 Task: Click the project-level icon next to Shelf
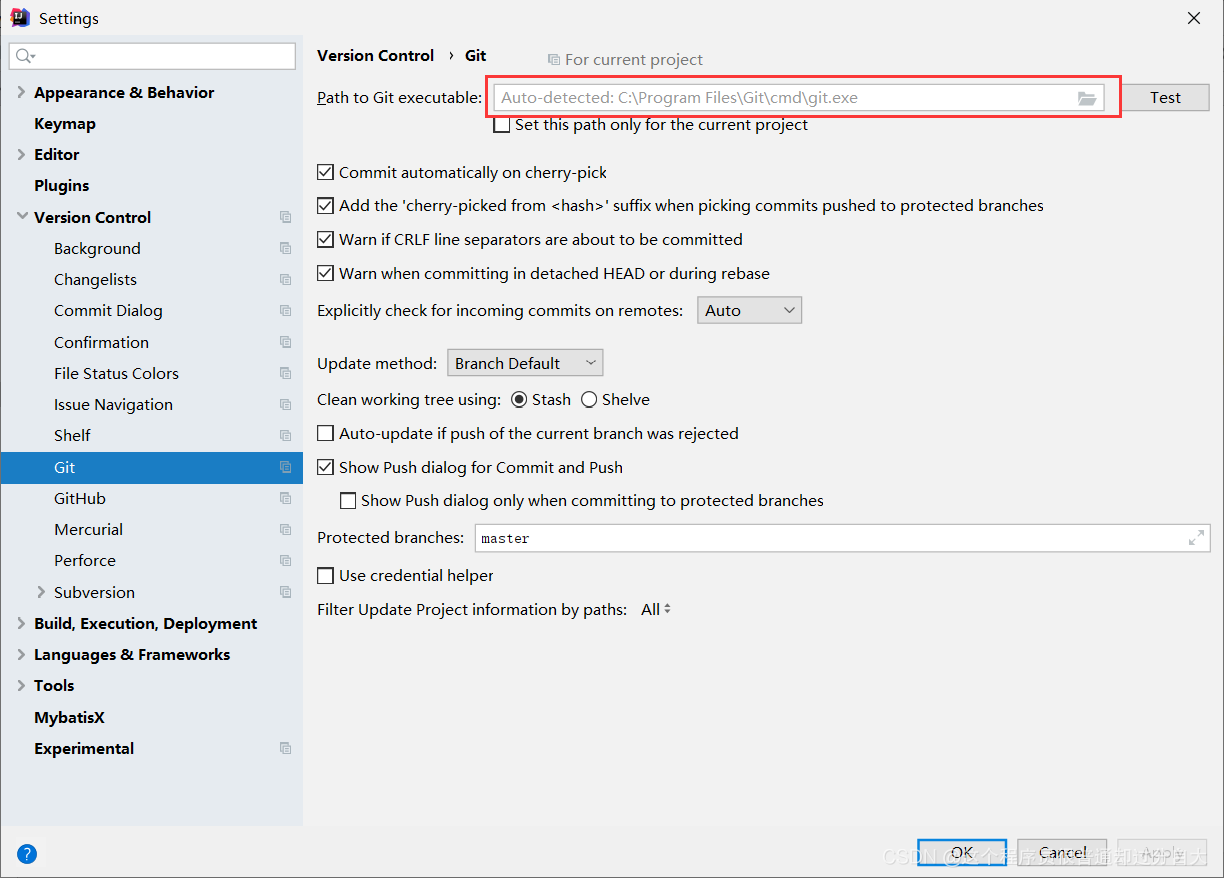pyautogui.click(x=285, y=435)
